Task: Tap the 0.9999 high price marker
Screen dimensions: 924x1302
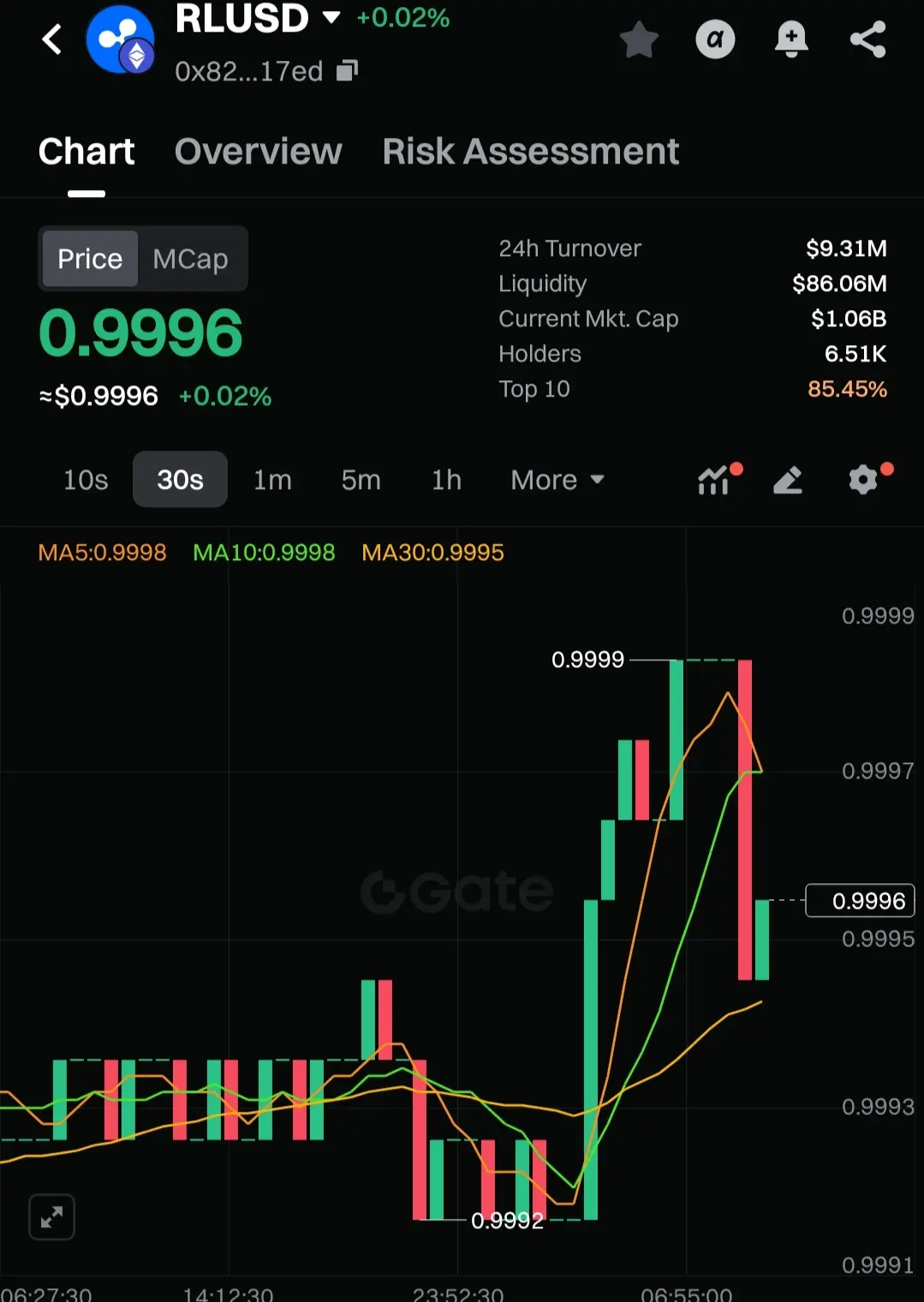Action: click(x=588, y=660)
